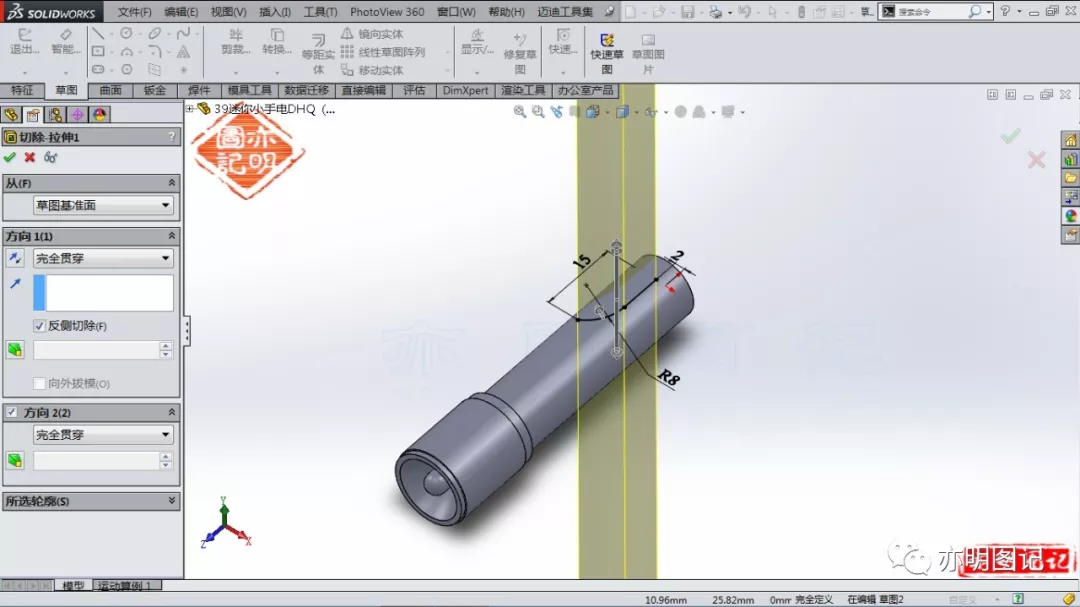
Task: Select the sketch Text tool
Action: [183, 52]
